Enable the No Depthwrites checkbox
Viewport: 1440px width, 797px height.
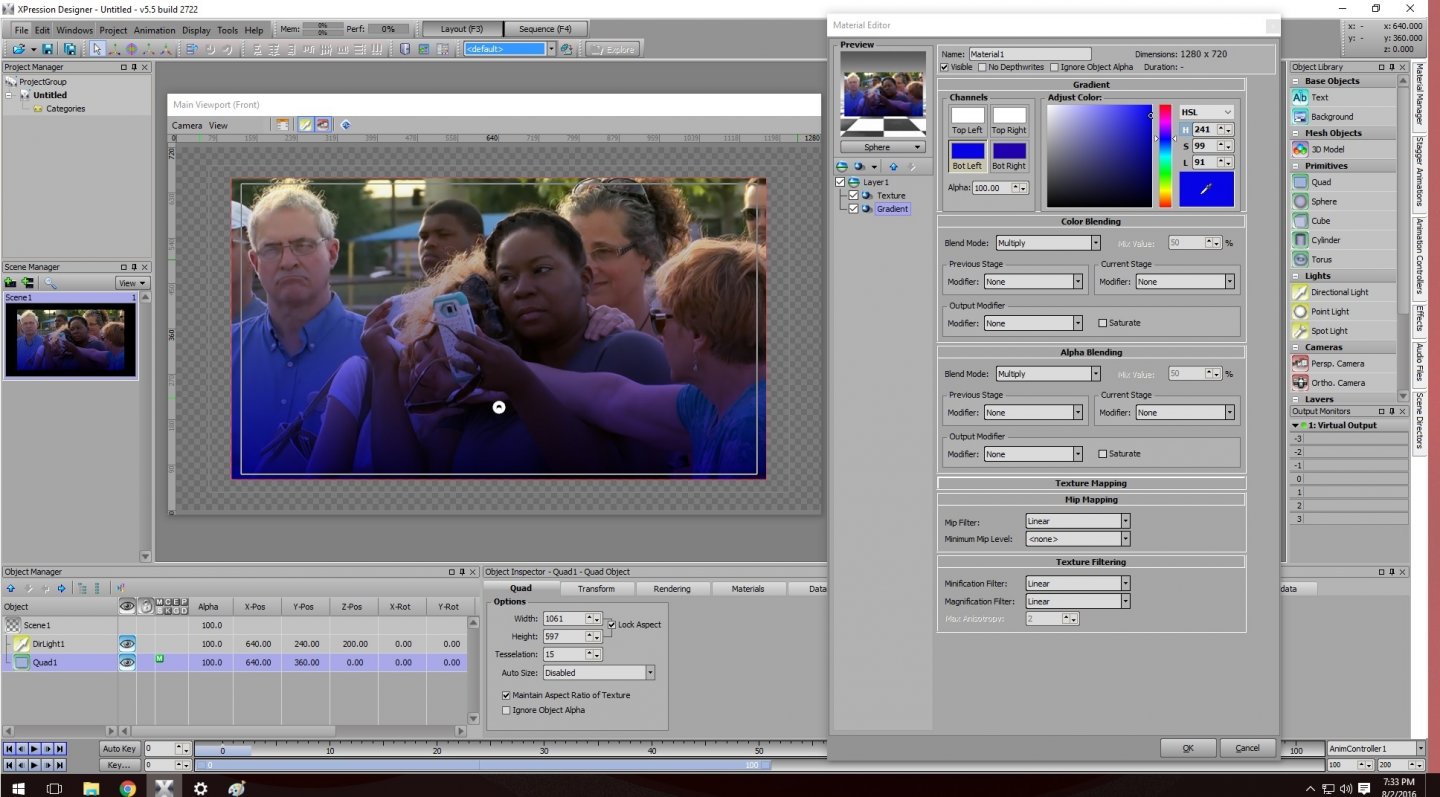982,67
